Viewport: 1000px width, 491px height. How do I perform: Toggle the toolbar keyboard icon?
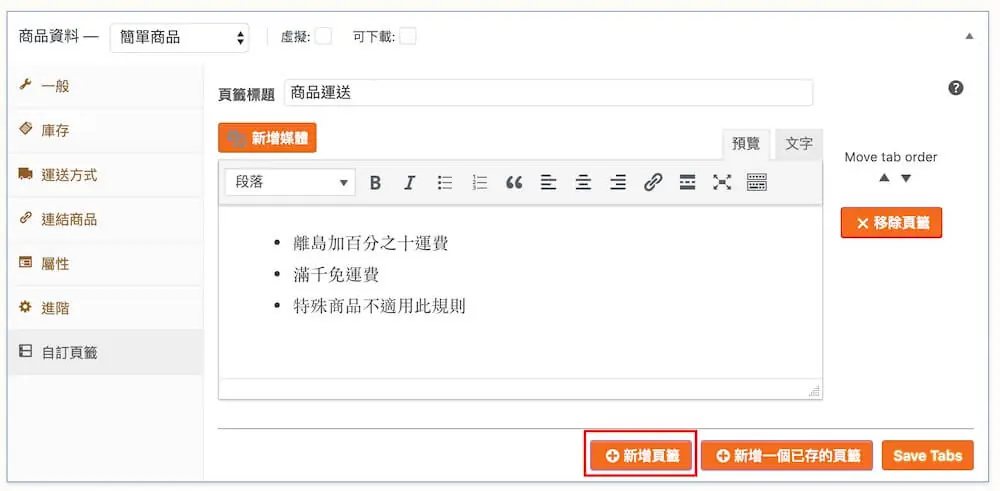click(756, 183)
